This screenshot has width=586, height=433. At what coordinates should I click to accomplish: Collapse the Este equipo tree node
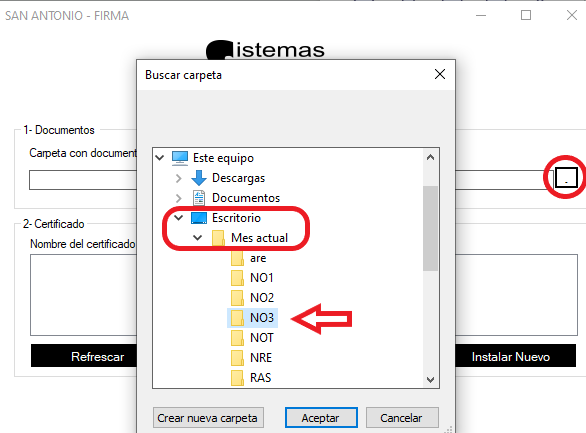(160, 158)
